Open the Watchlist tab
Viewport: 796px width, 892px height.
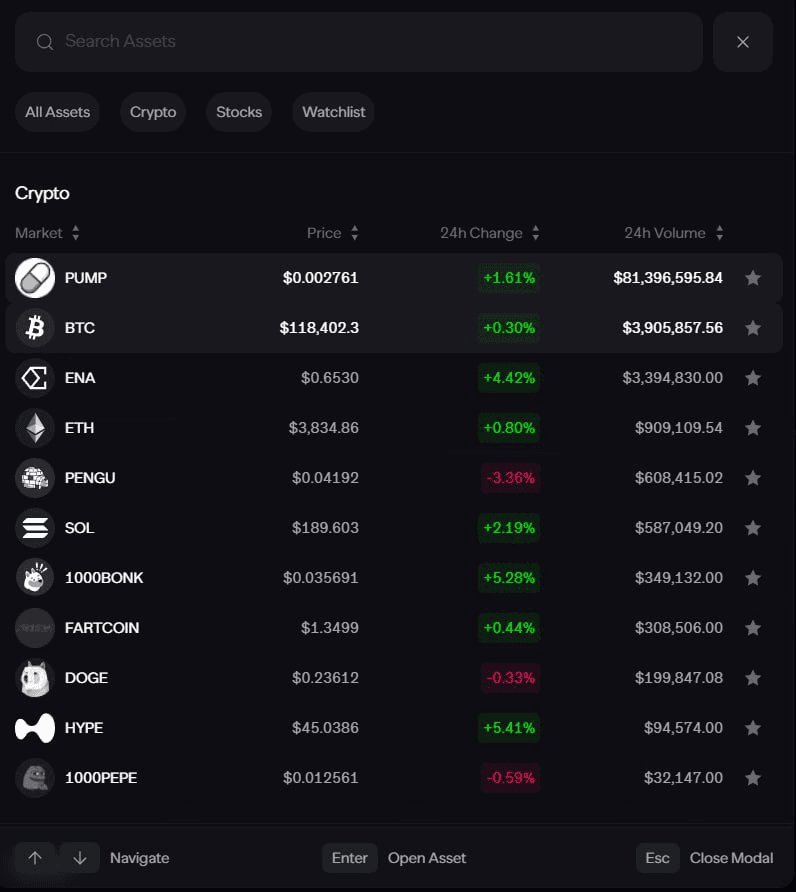(x=334, y=112)
